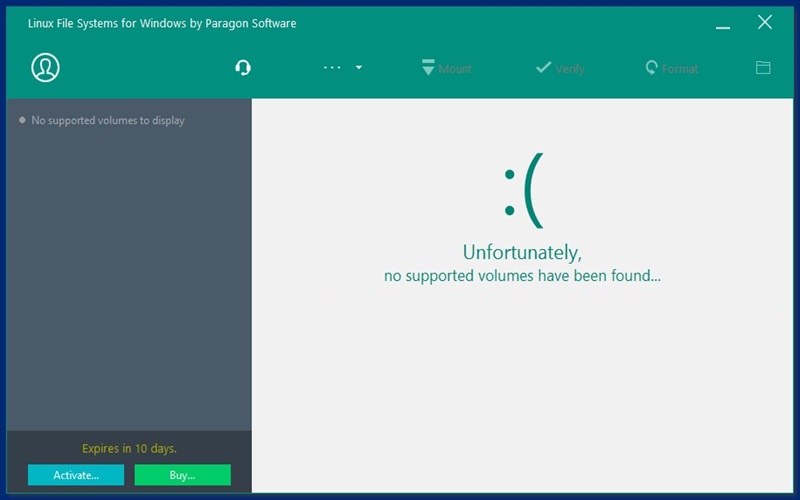The image size is (800, 500).
Task: Select 'No supported volumes to display' entry
Action: pyautogui.click(x=108, y=121)
